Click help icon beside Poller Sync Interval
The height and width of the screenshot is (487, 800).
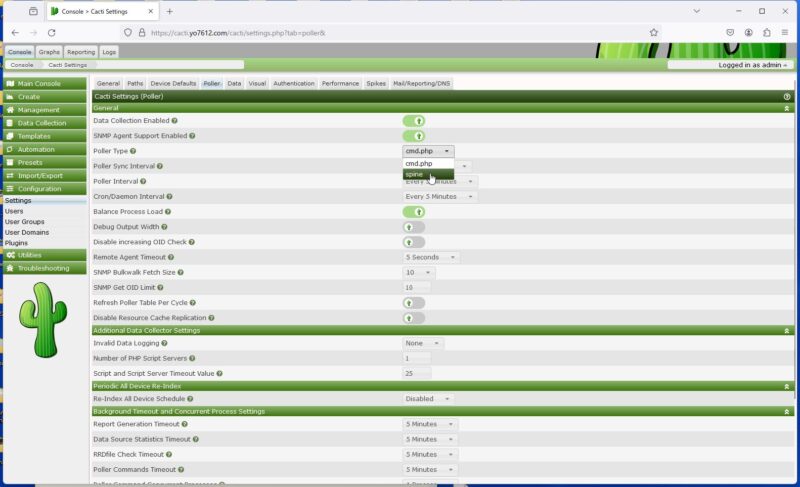point(160,166)
